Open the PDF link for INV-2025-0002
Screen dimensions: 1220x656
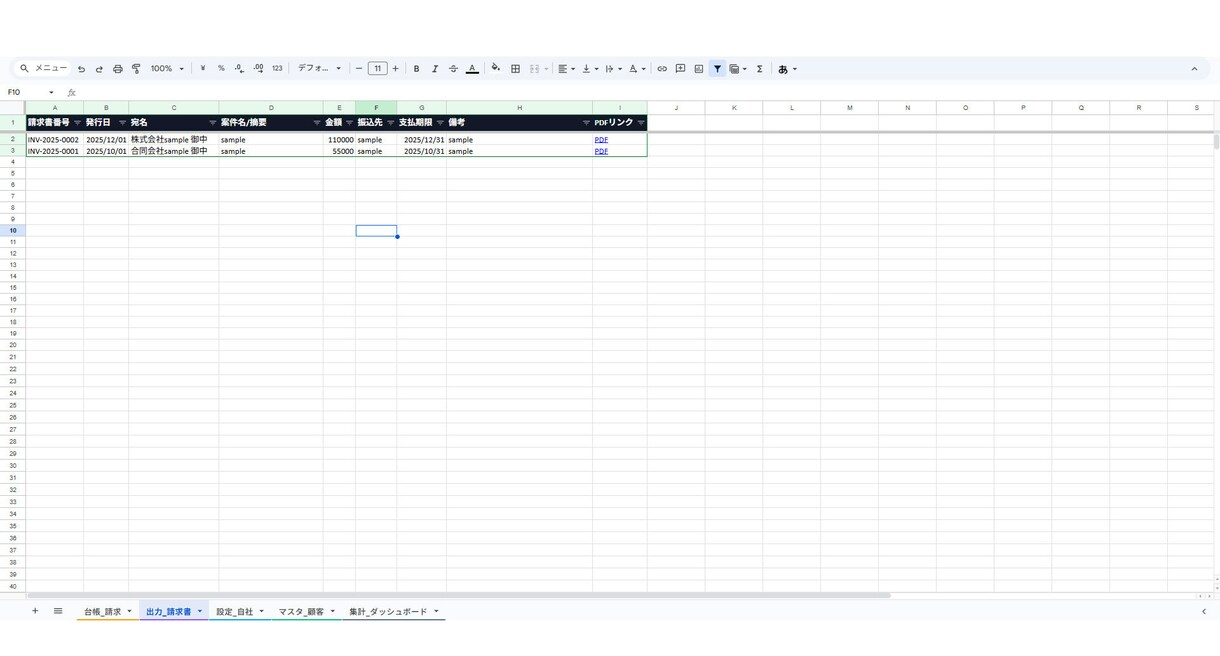pos(601,140)
